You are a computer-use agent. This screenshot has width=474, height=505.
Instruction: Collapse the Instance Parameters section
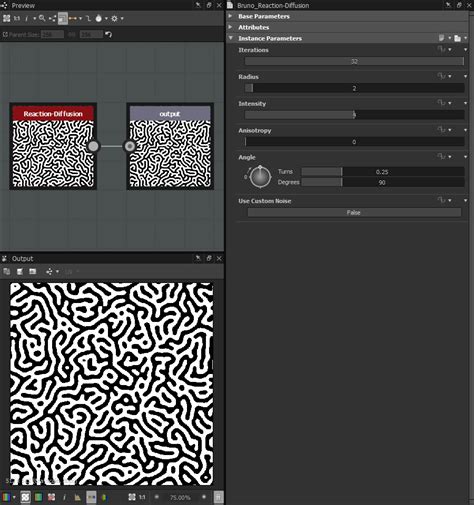click(231, 38)
